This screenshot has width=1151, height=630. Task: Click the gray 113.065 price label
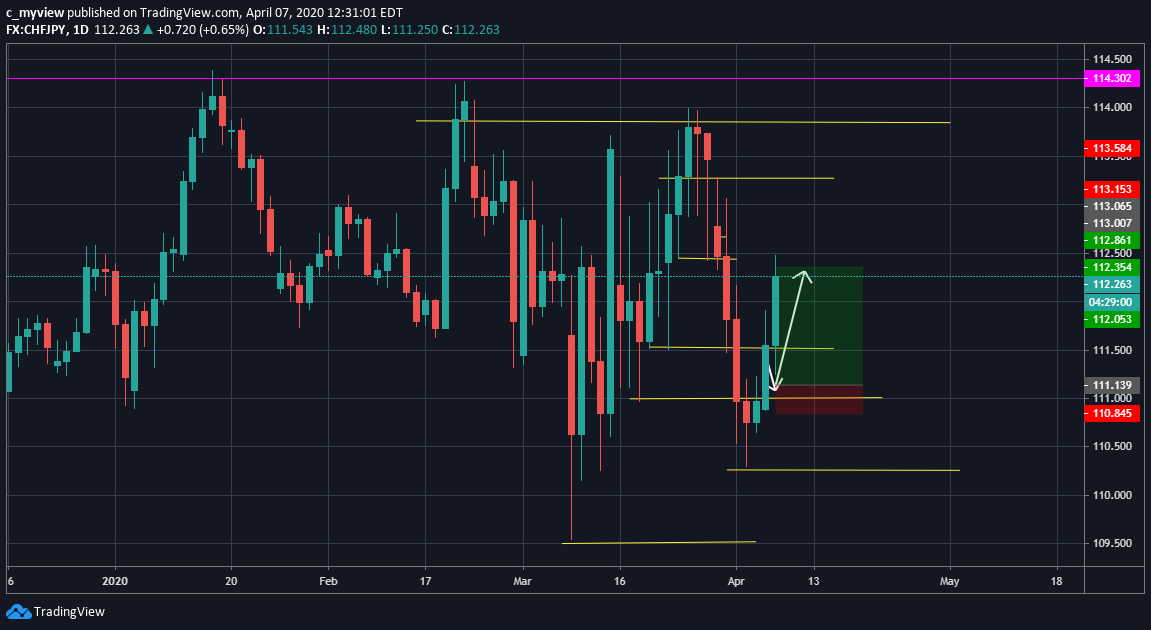[1112, 206]
